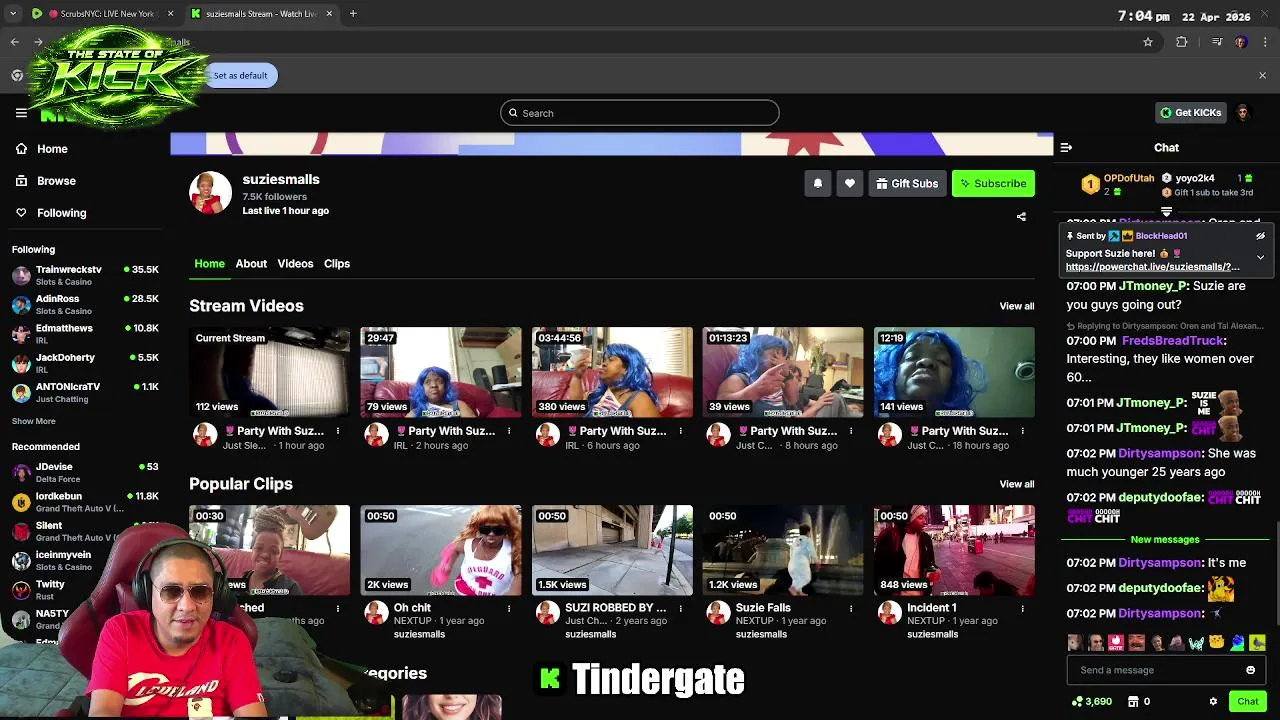Select the yellow cat emote in quick emotes

point(1216,643)
